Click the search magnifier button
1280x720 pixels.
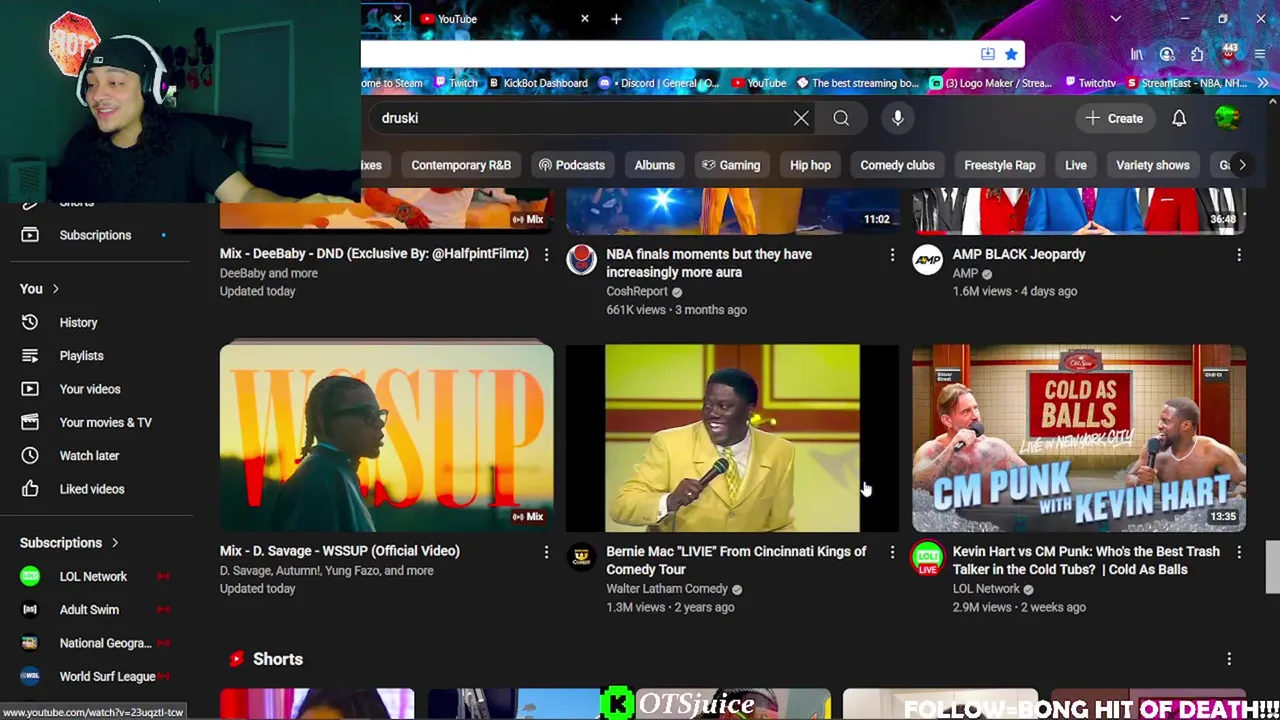pyautogui.click(x=841, y=118)
